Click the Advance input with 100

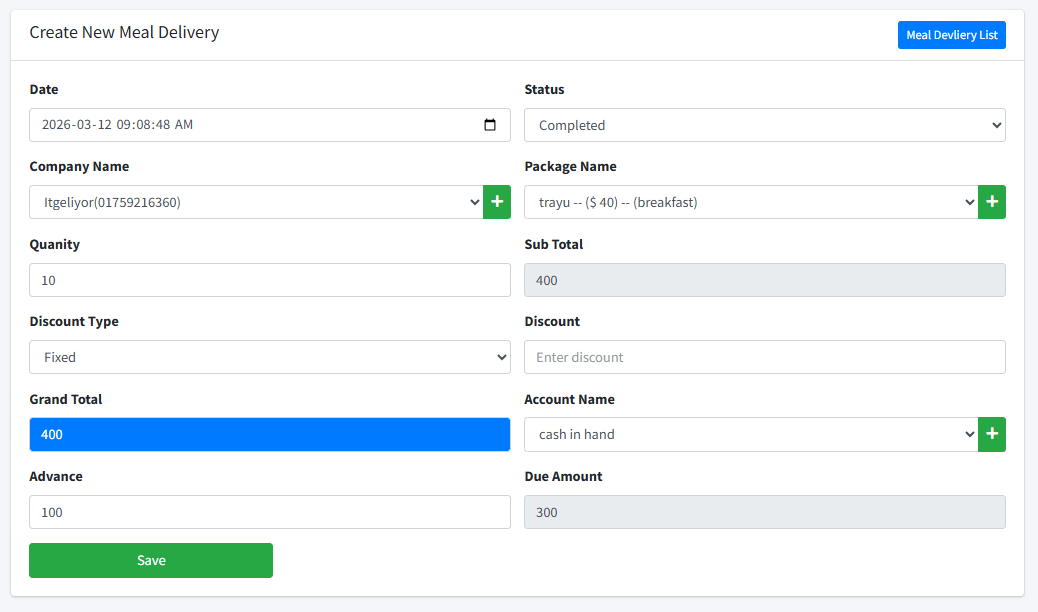tap(269, 512)
